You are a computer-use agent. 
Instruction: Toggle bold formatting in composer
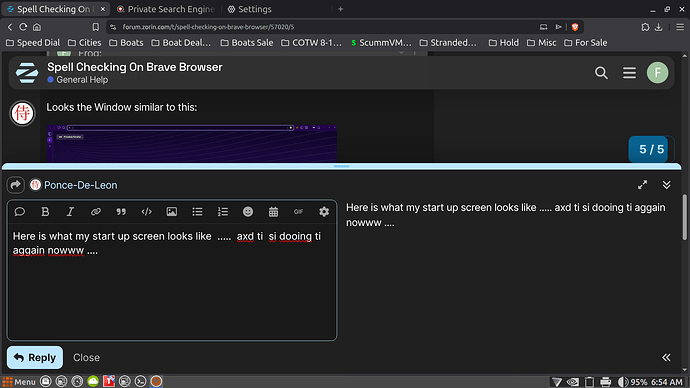45,212
